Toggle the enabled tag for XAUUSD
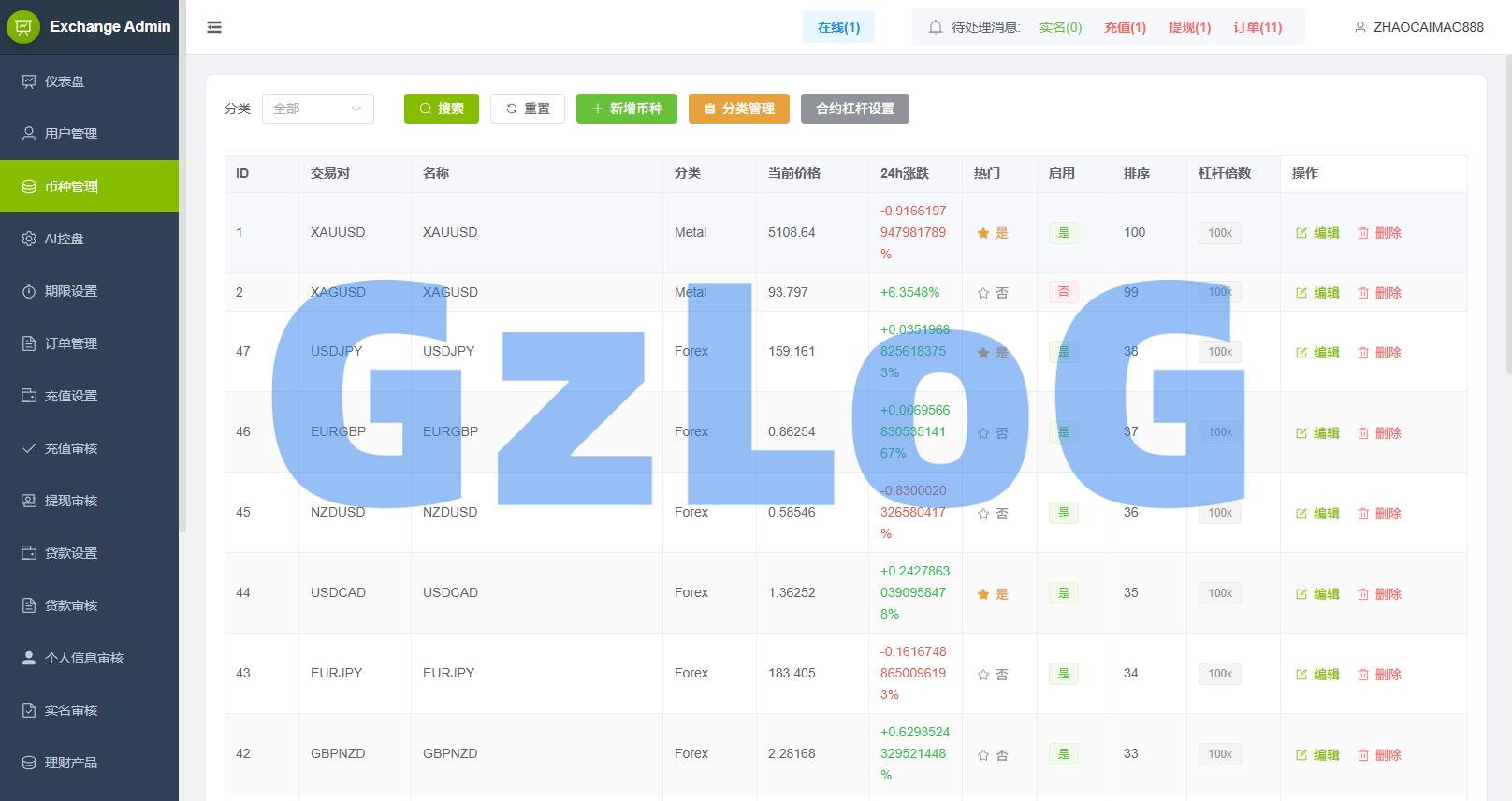 coord(1064,233)
